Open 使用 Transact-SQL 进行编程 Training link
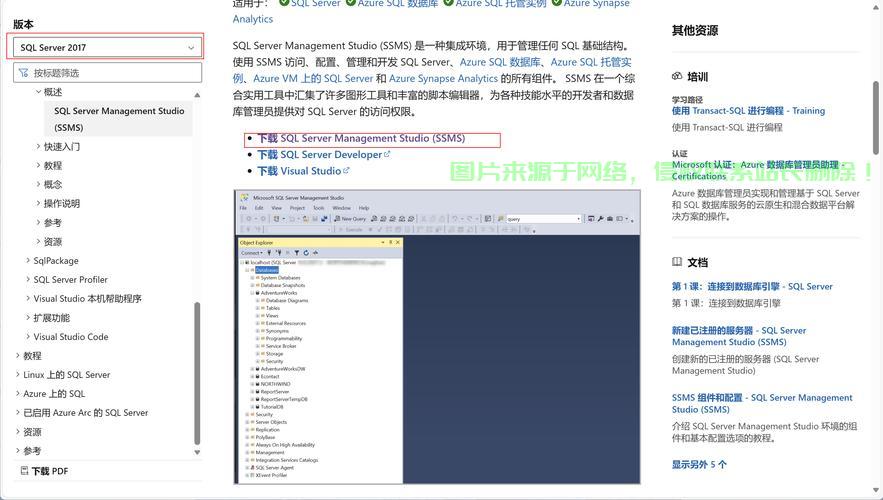 (748, 111)
